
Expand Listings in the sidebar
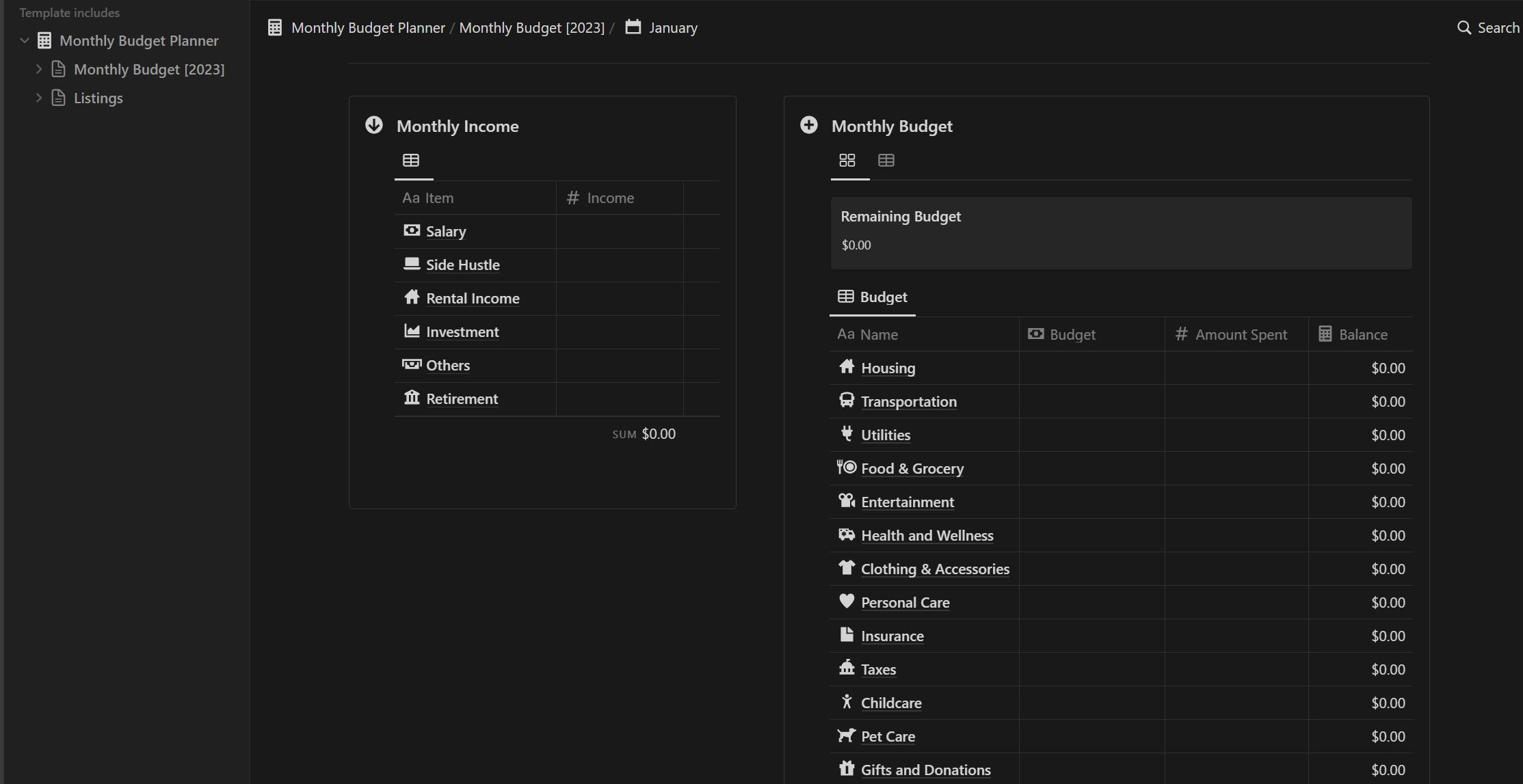click(x=39, y=97)
